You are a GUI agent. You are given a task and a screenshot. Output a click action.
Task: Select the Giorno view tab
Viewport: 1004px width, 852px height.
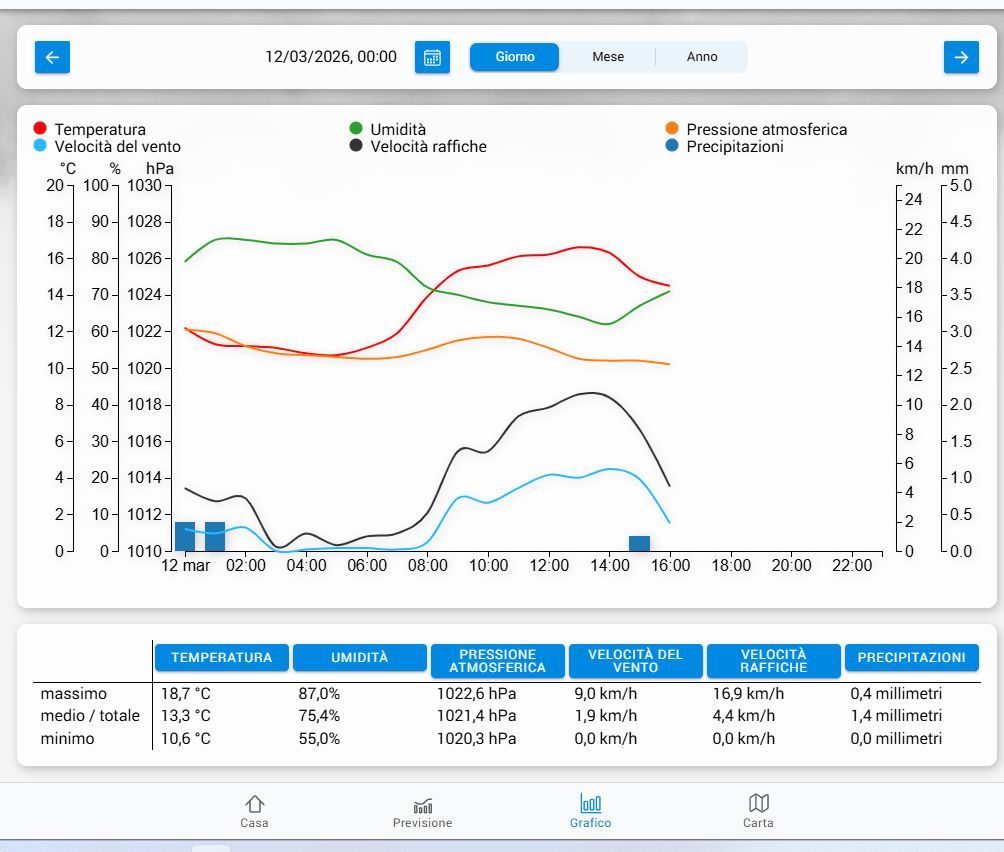coord(515,57)
